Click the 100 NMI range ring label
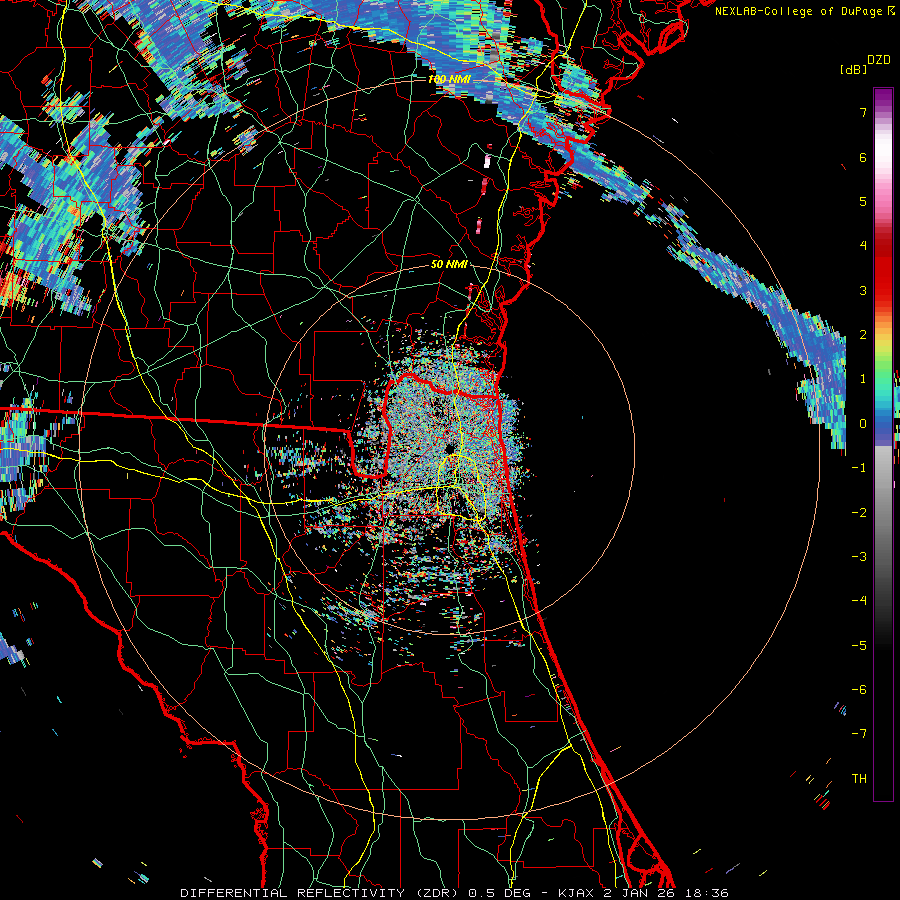900x900 pixels. coord(449,79)
